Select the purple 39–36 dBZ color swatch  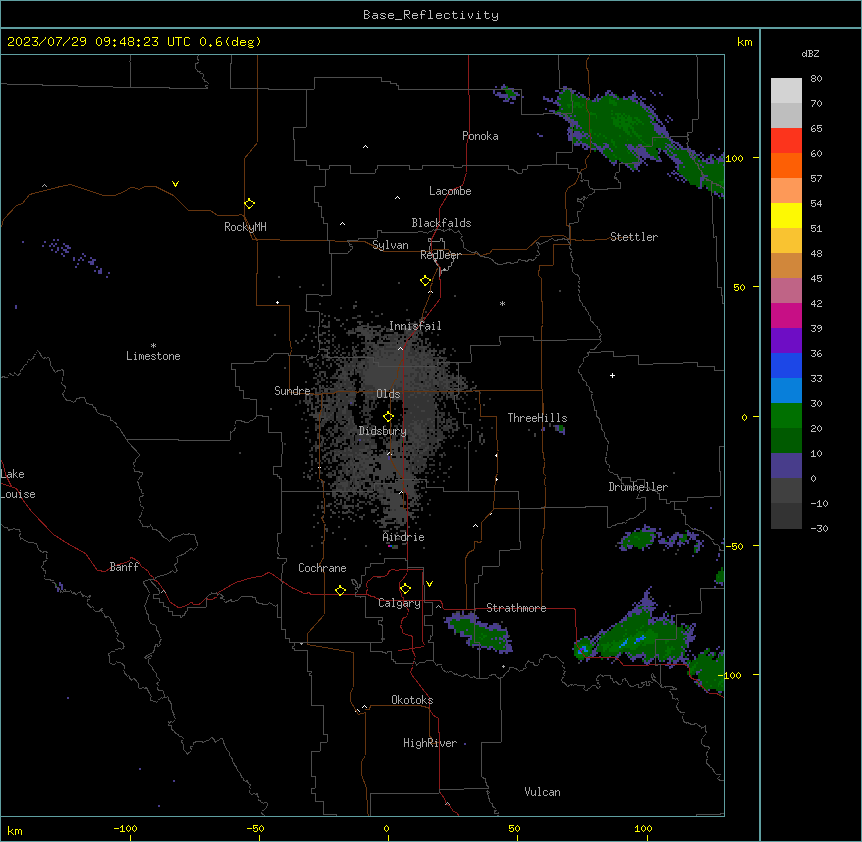(x=786, y=340)
